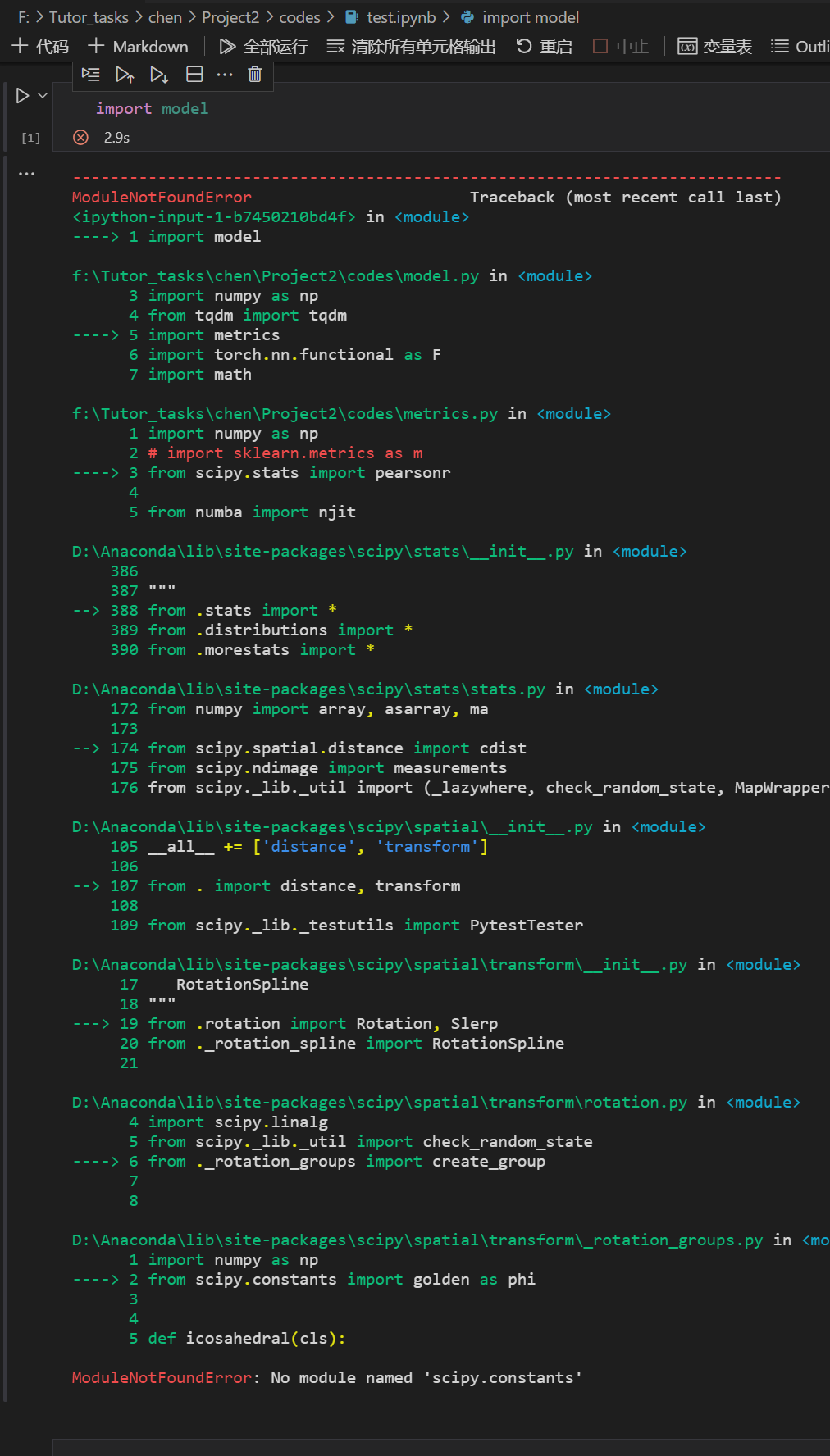830x1456 pixels.
Task: Click the run by line icon
Action: click(x=91, y=75)
